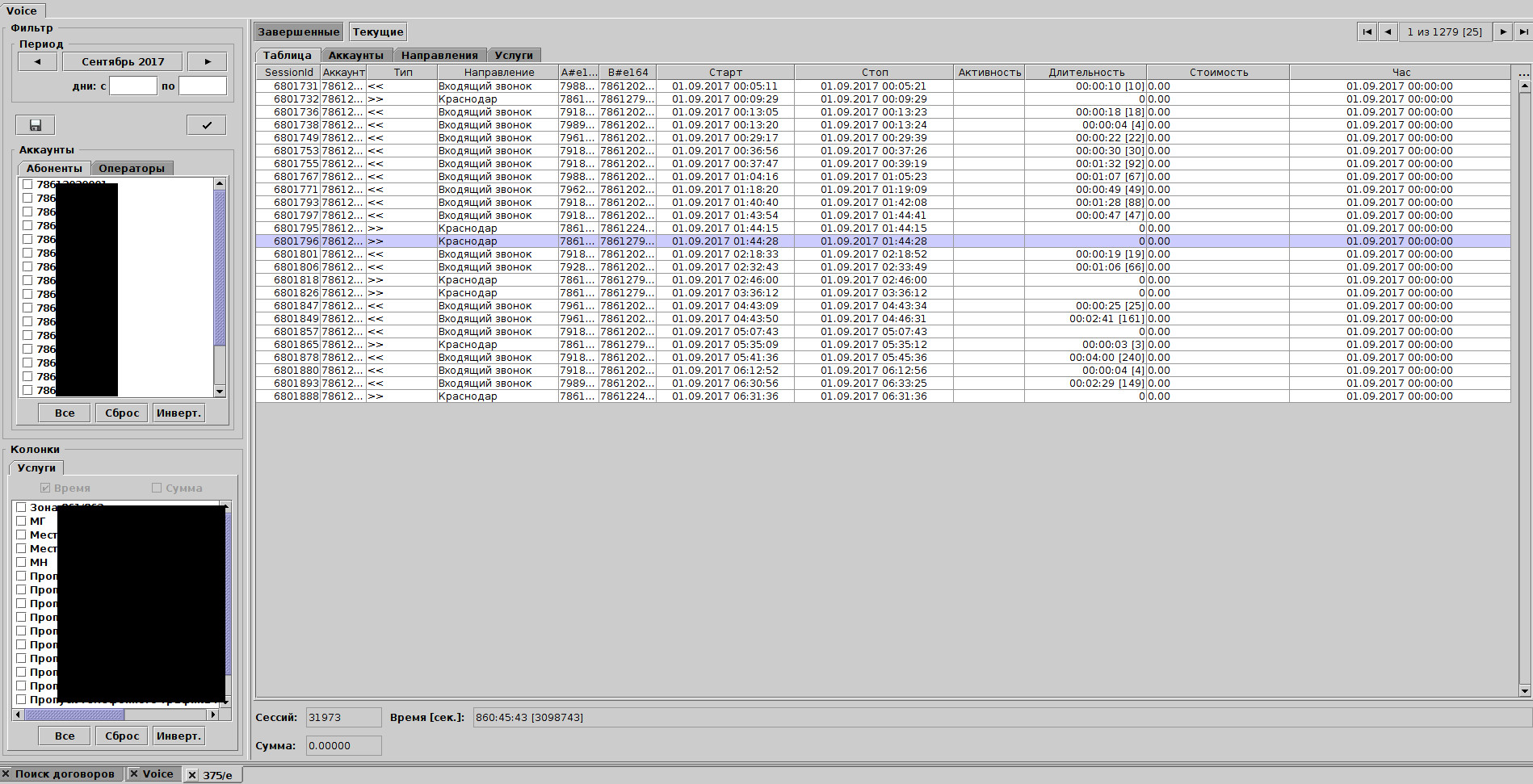1533x784 pixels.
Task: Open the next results page
Action: [x=1503, y=31]
